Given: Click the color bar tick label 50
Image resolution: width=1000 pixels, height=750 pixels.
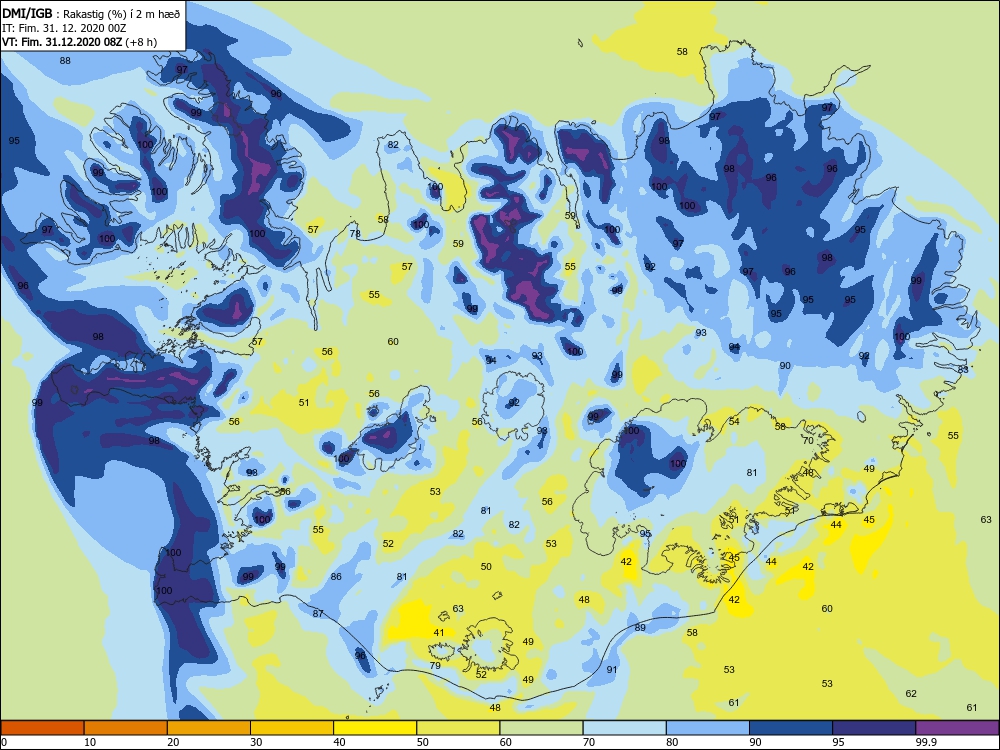Looking at the screenshot, I should [x=422, y=742].
